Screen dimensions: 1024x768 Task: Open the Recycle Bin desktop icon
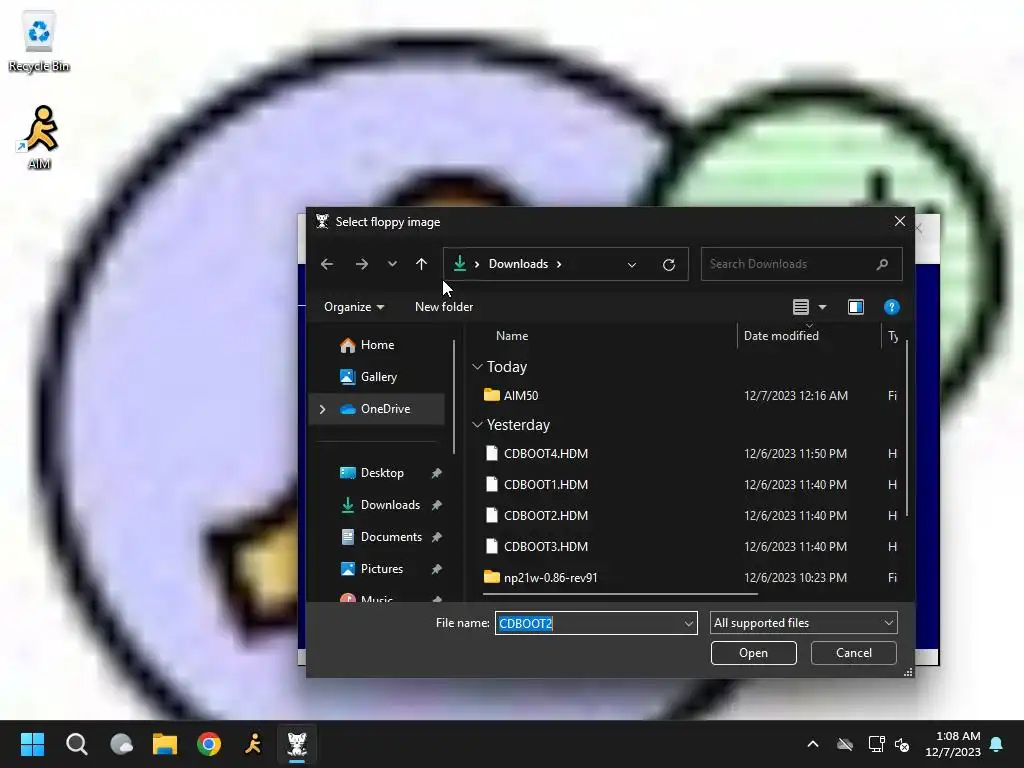[x=39, y=40]
